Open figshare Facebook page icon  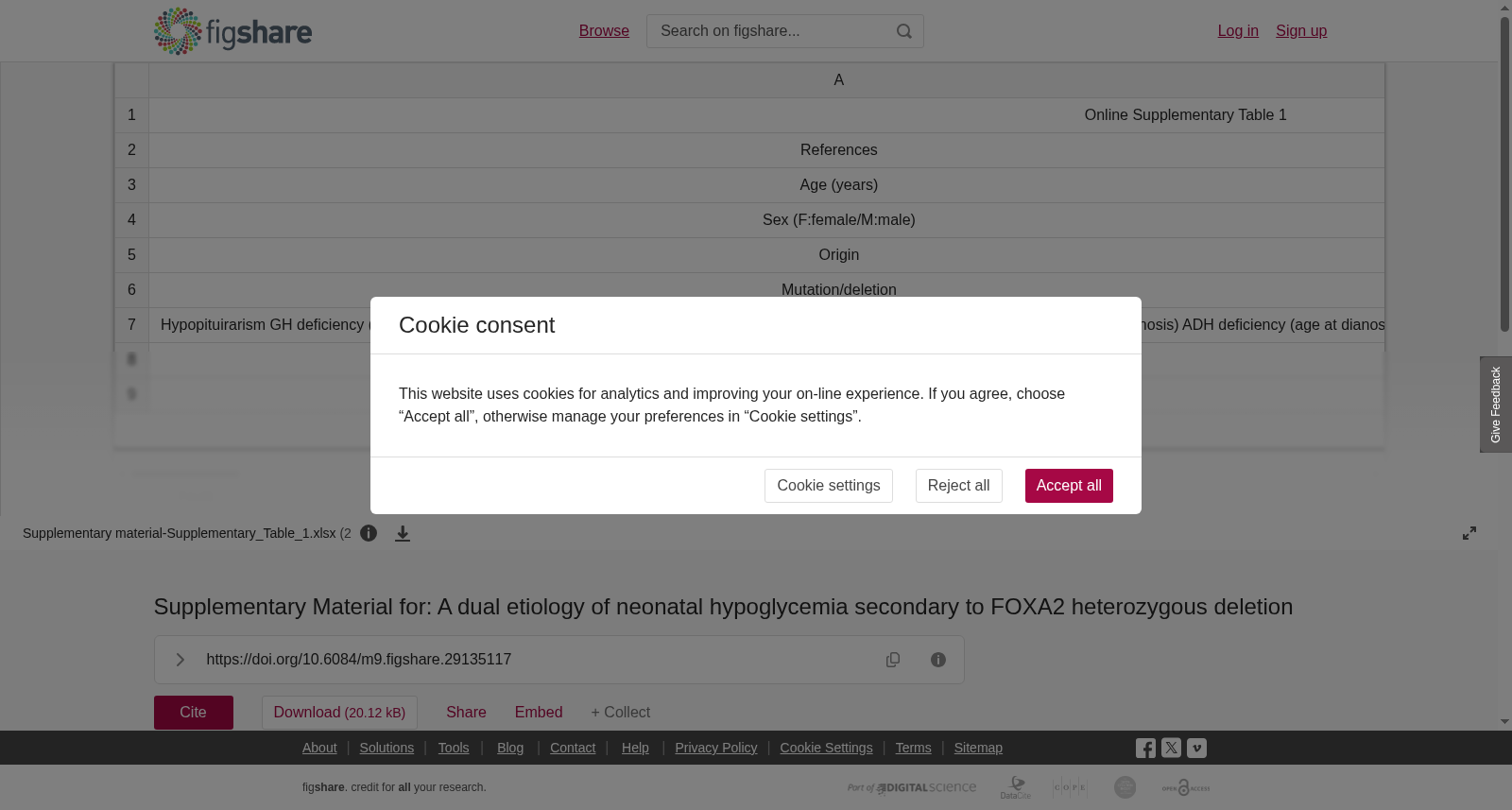[x=1145, y=749]
